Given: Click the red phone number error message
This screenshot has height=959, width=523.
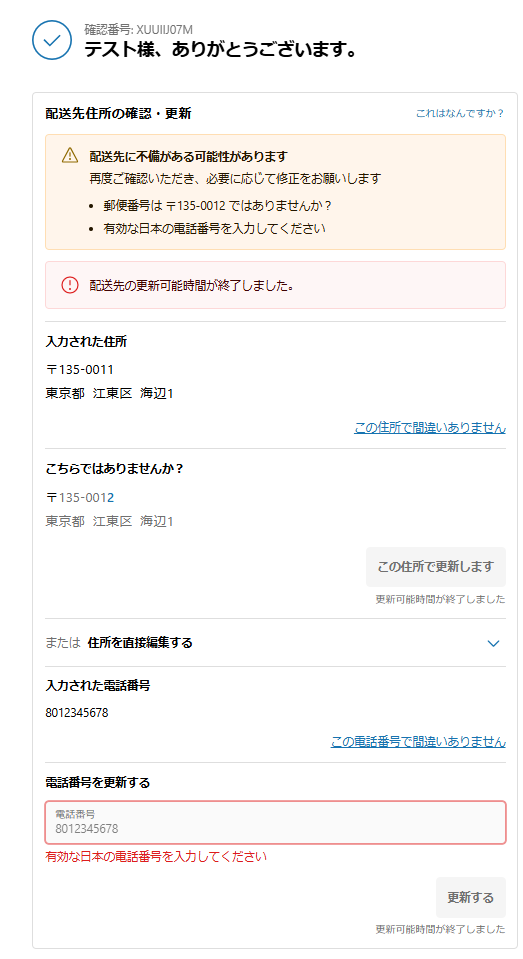Looking at the screenshot, I should click(156, 856).
